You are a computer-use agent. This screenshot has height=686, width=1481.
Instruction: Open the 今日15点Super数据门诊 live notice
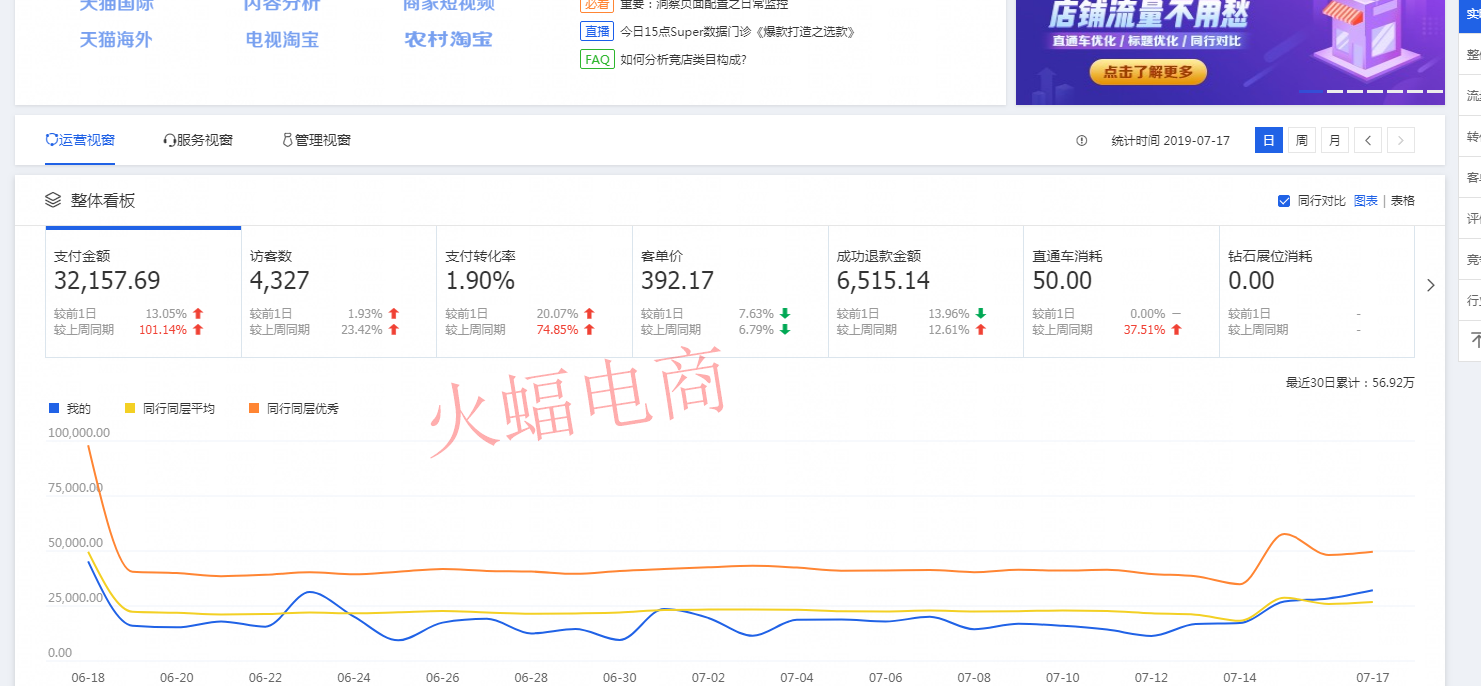(737, 32)
